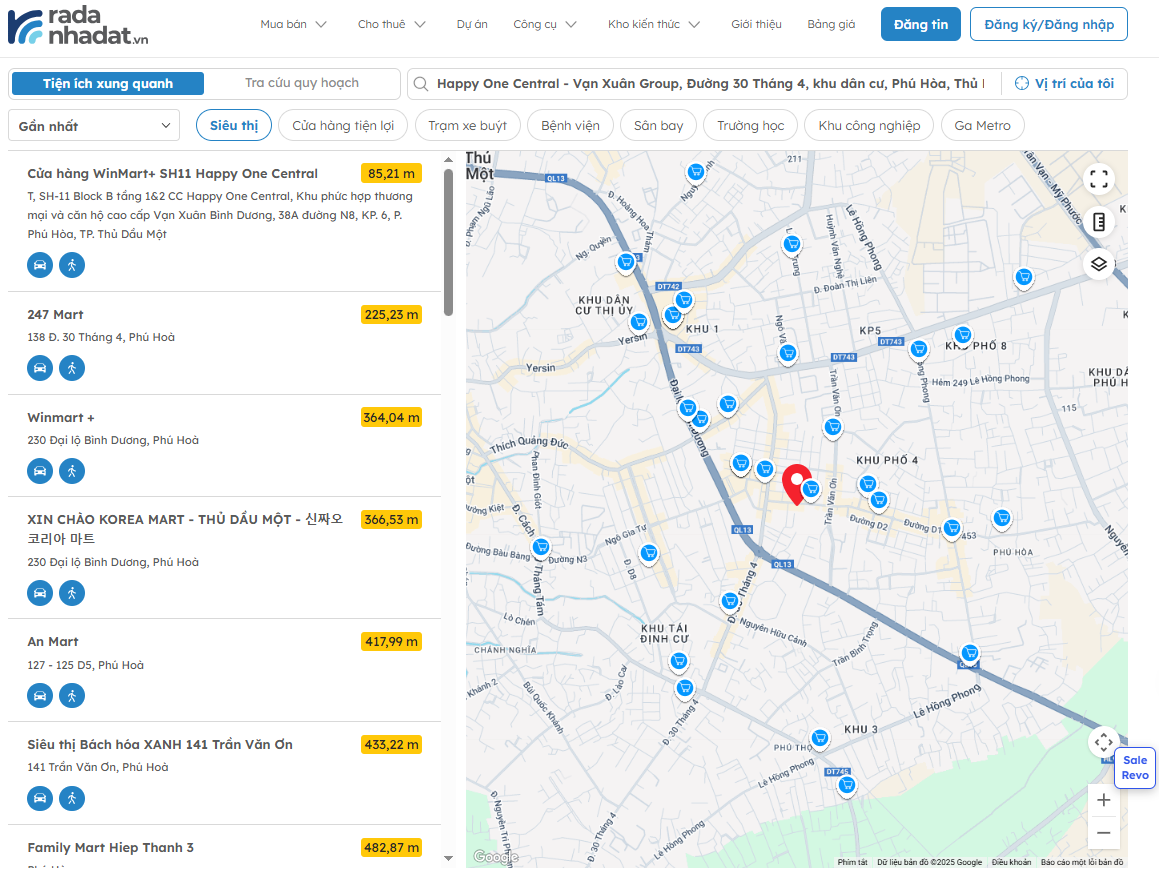Click car icon under Winmart + entry
The height and width of the screenshot is (876, 1159).
(x=40, y=470)
